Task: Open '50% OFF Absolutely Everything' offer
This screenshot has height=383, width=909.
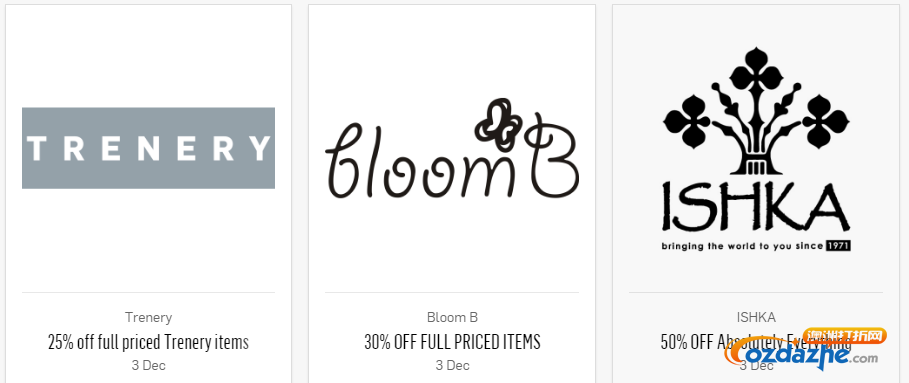Action: point(756,342)
